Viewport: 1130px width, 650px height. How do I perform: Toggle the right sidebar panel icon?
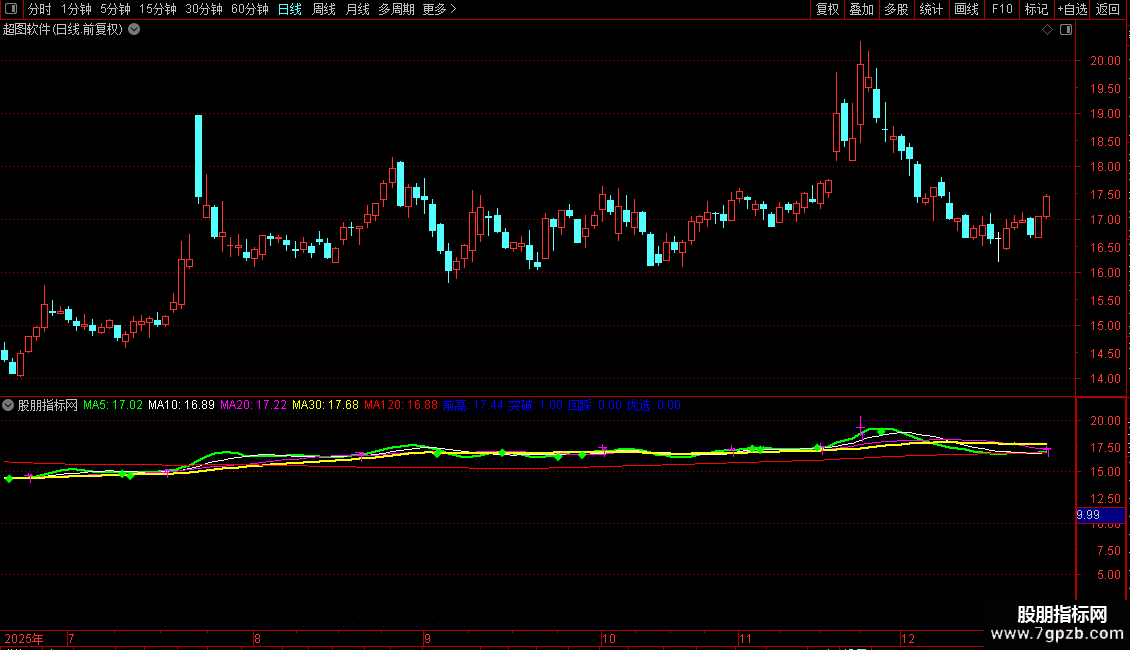(x=1066, y=30)
